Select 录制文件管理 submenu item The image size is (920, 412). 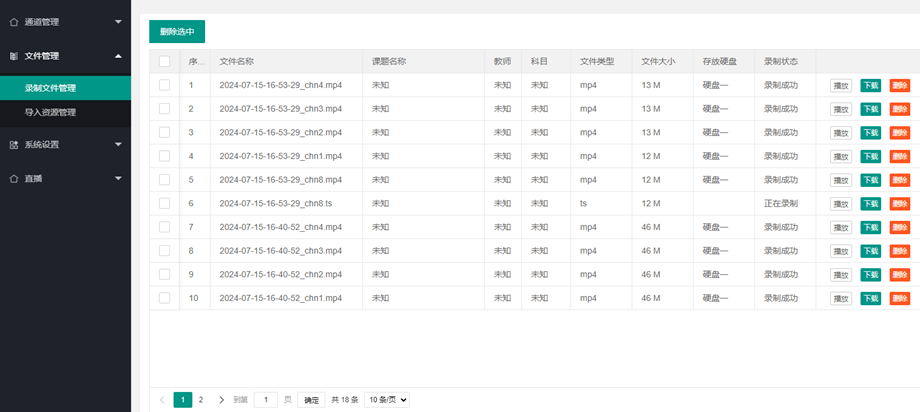[50, 88]
